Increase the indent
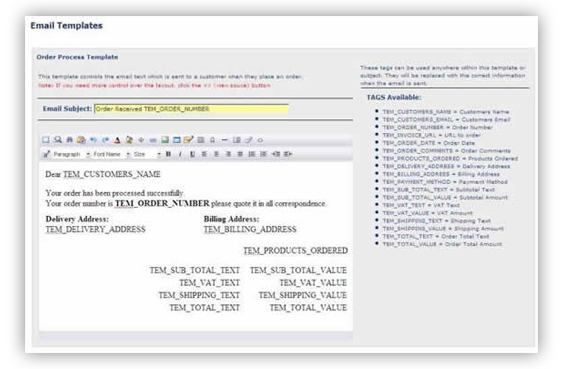The height and width of the screenshot is (369, 563). click(288, 154)
